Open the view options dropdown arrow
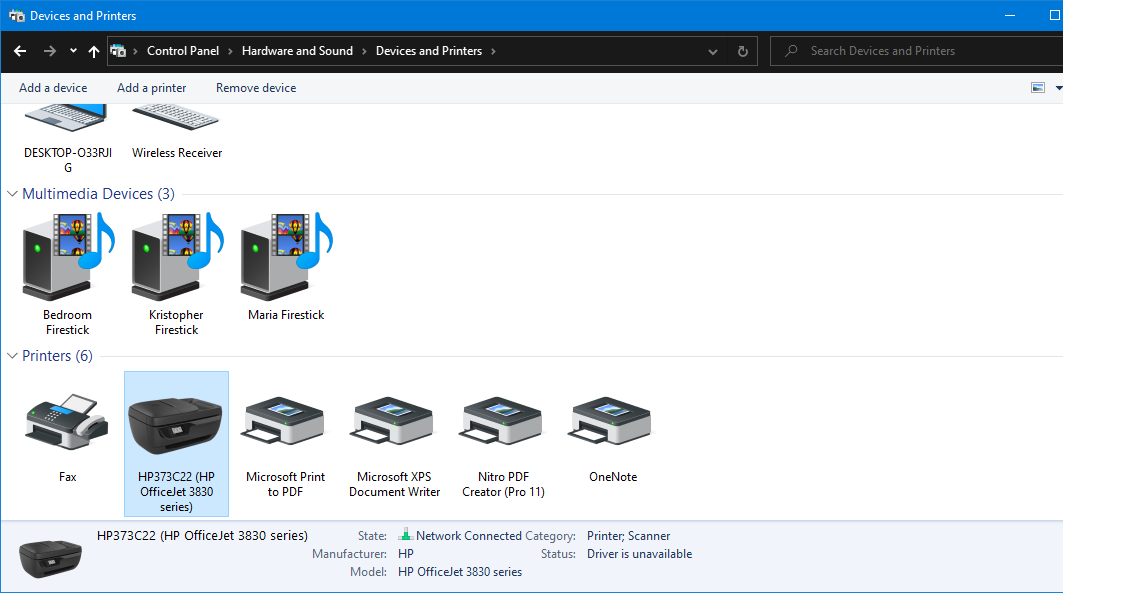 [x=1058, y=87]
